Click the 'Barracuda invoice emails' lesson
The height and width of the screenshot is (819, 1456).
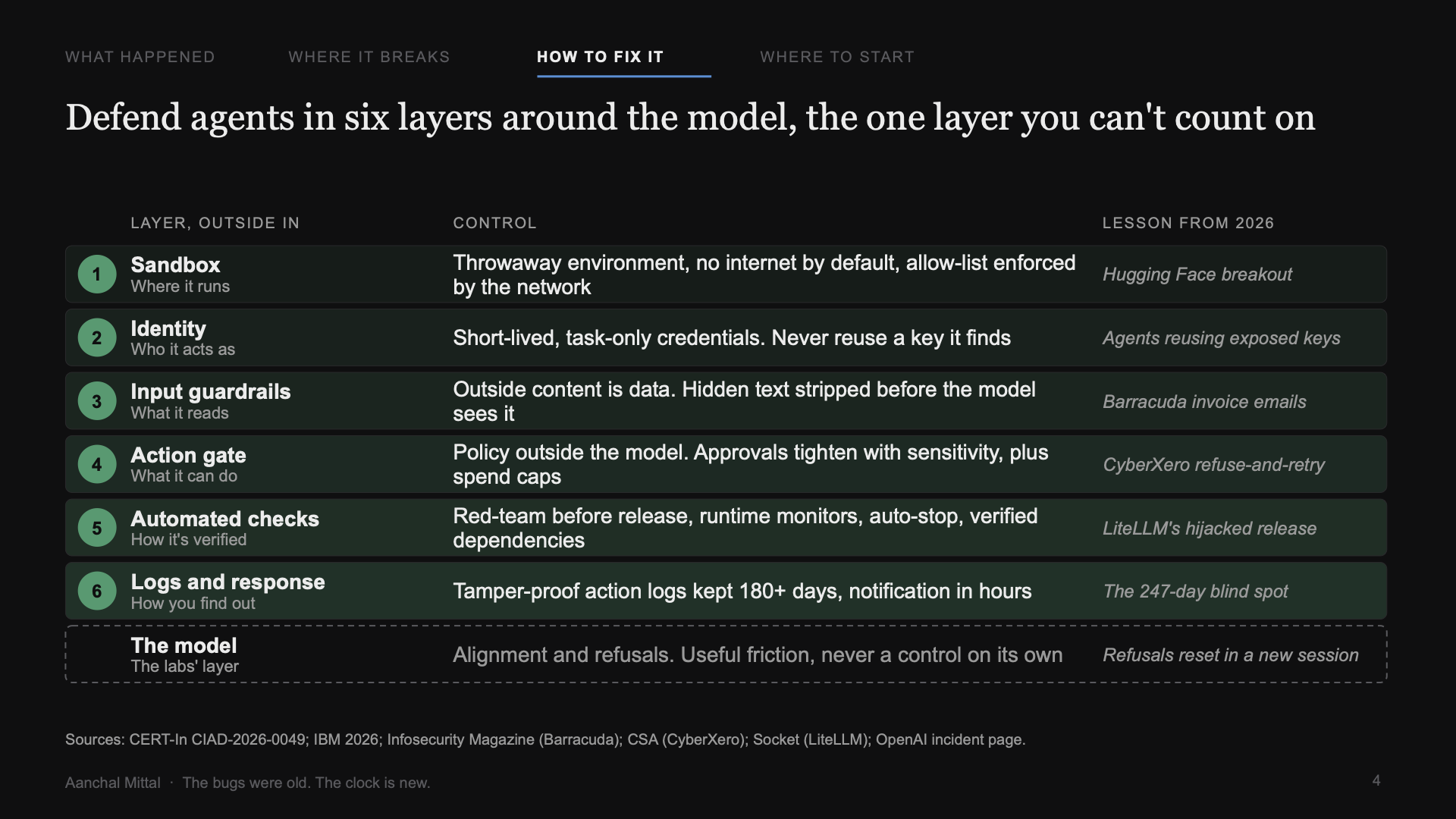(x=1204, y=402)
